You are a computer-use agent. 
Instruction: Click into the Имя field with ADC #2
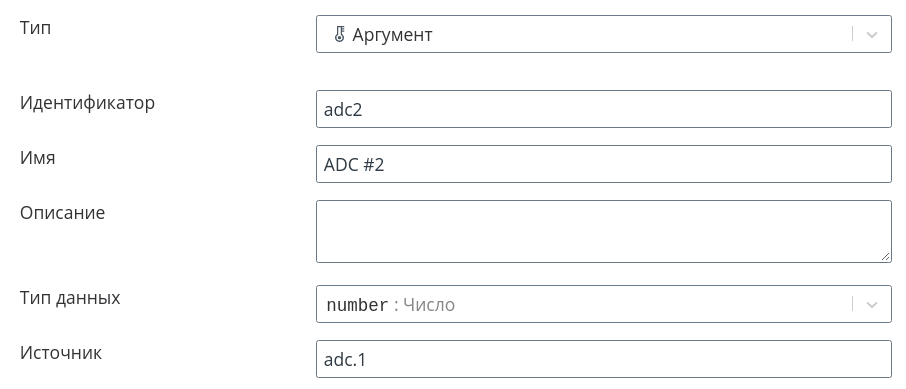coord(604,164)
